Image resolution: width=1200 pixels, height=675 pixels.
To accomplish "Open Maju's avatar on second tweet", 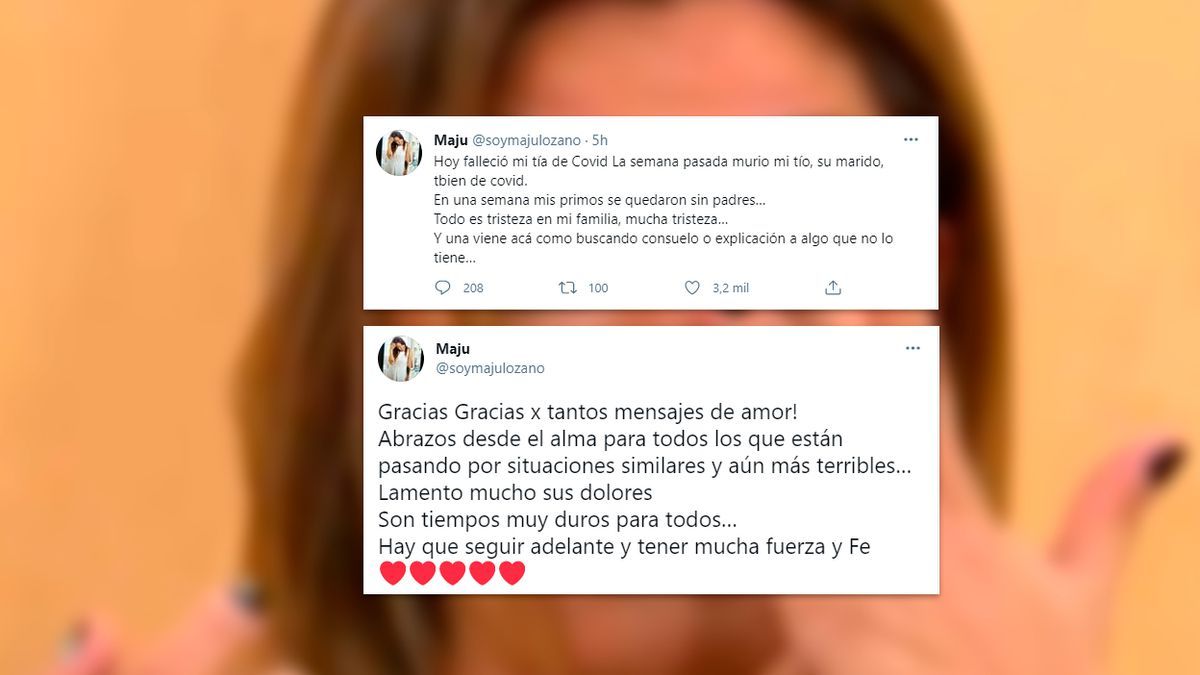I will [401, 358].
